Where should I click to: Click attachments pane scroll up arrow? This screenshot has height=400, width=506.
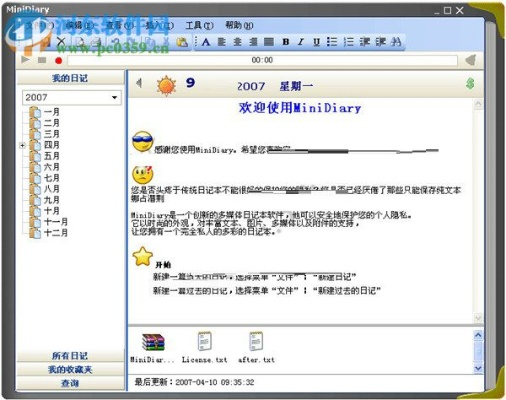click(x=478, y=335)
